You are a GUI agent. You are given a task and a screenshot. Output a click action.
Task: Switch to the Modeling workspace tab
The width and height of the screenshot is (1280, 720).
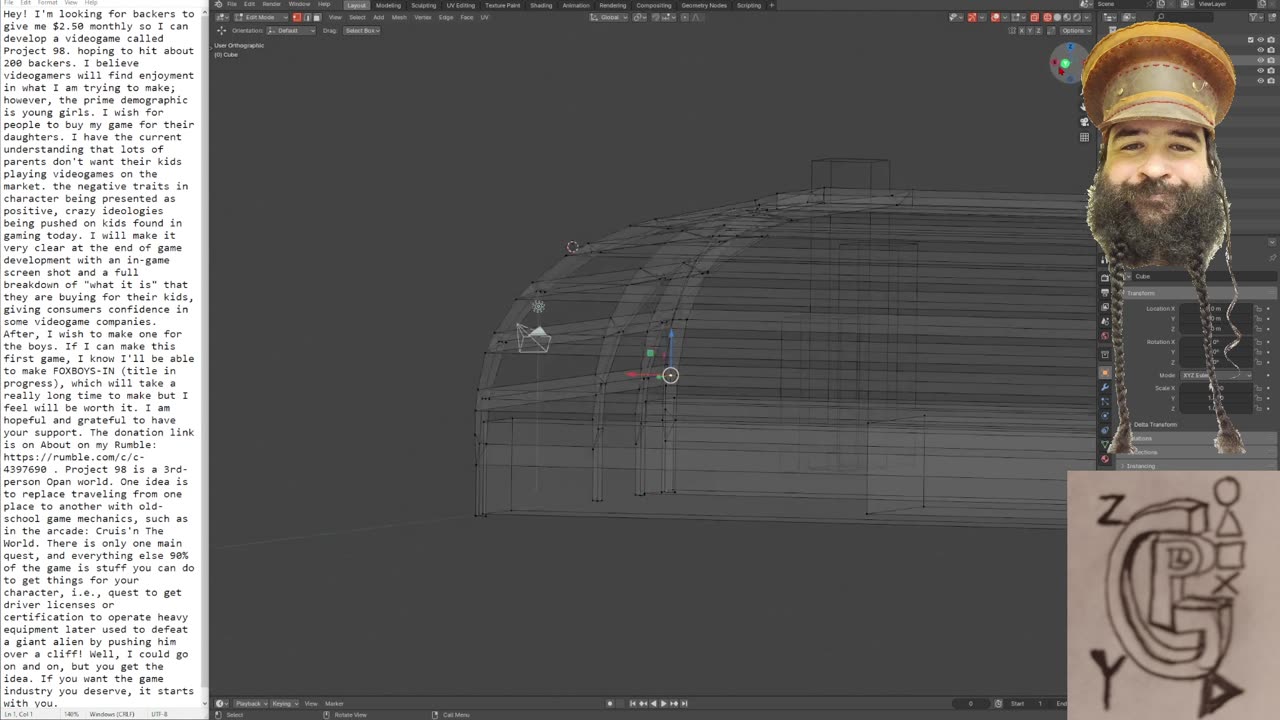coord(388,5)
